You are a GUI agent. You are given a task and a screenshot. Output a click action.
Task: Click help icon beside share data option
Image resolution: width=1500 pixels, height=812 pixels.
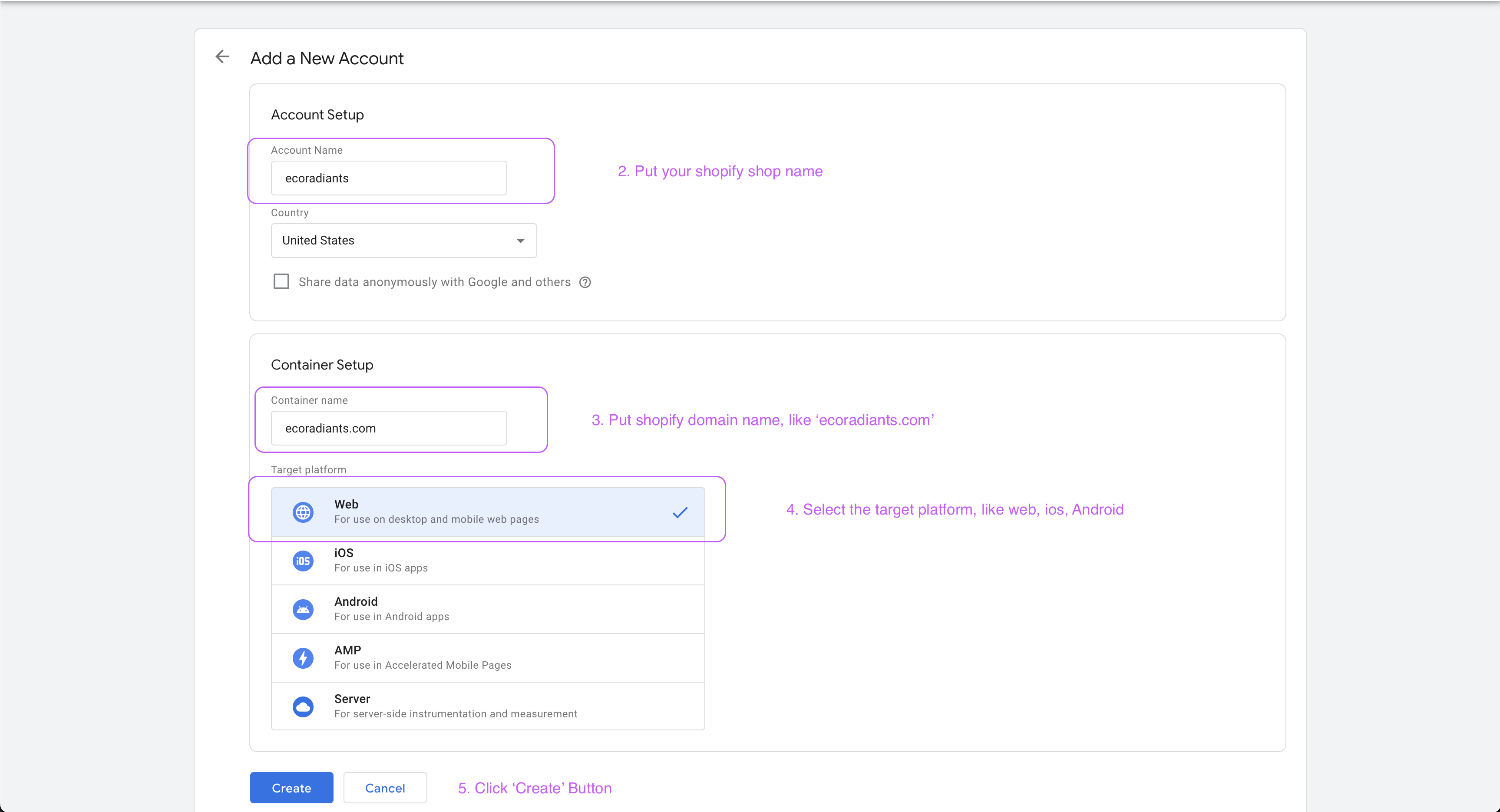click(585, 282)
